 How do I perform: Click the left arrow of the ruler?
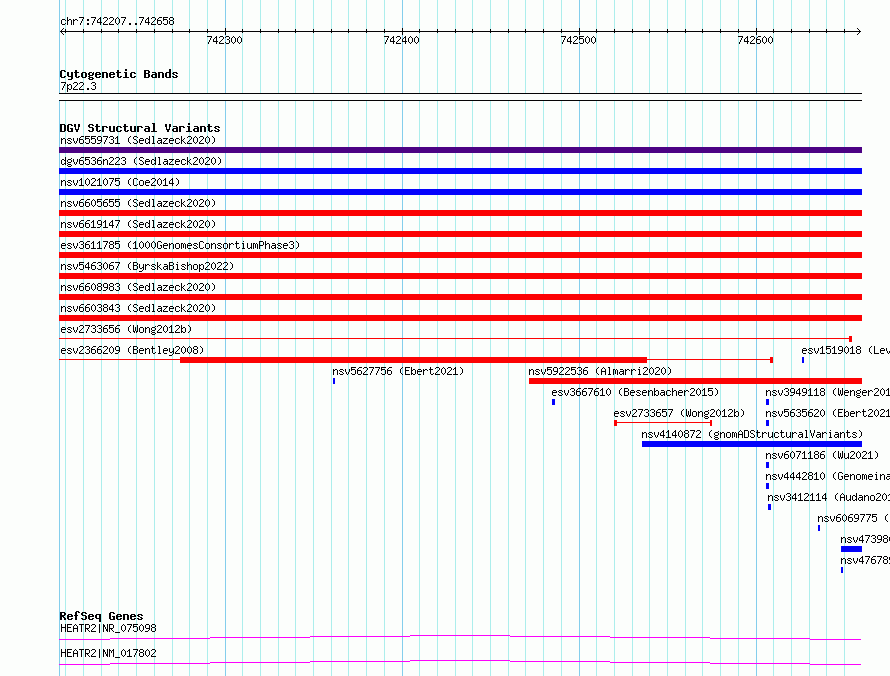(x=62, y=31)
